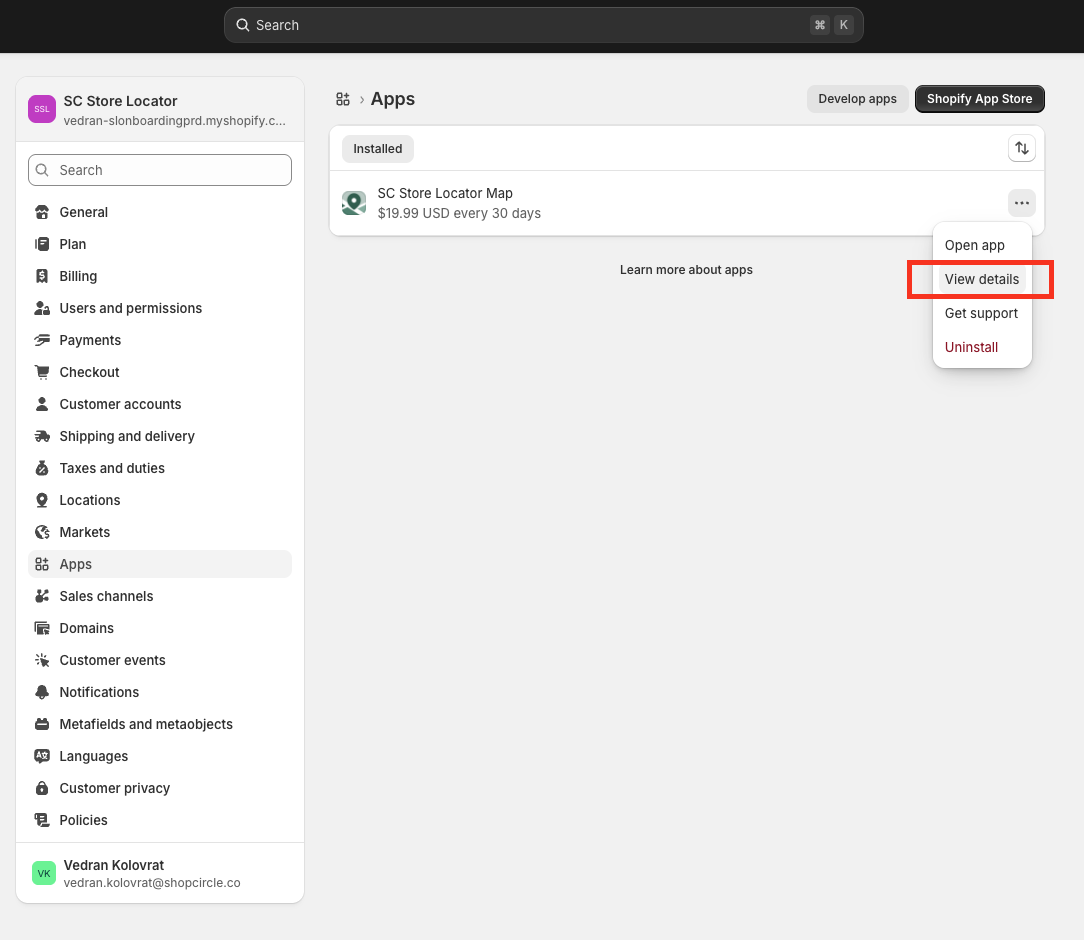
Task: Open the General settings icon
Action: click(x=42, y=212)
